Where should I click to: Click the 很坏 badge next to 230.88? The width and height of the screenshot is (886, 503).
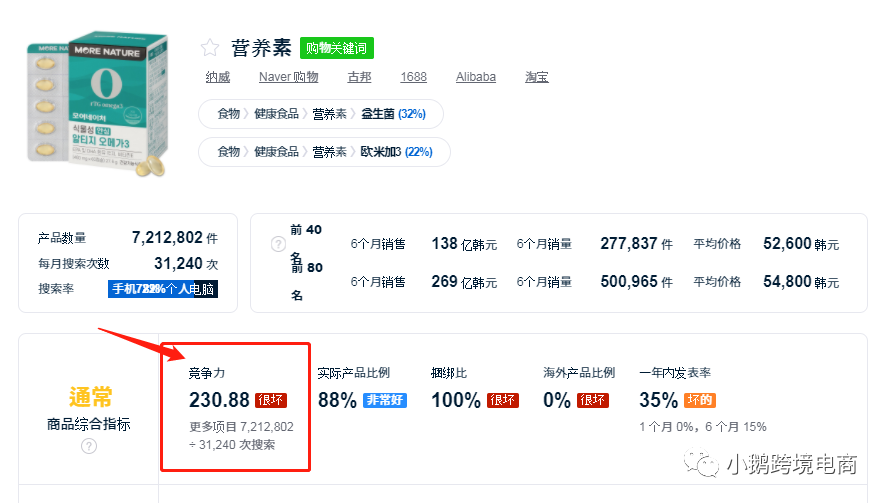click(x=271, y=400)
